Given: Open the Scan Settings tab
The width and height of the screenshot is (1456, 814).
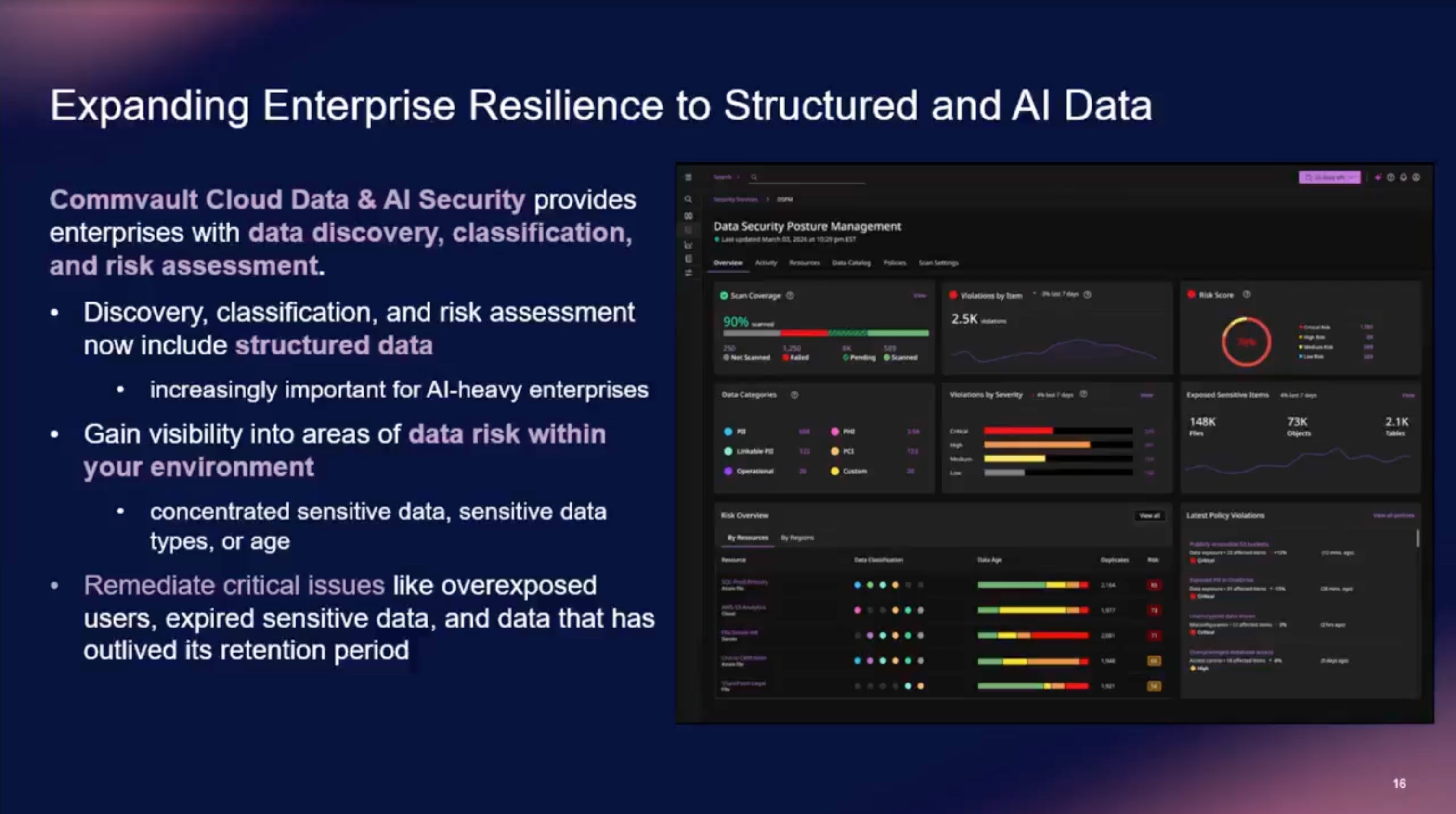Looking at the screenshot, I should tap(938, 263).
